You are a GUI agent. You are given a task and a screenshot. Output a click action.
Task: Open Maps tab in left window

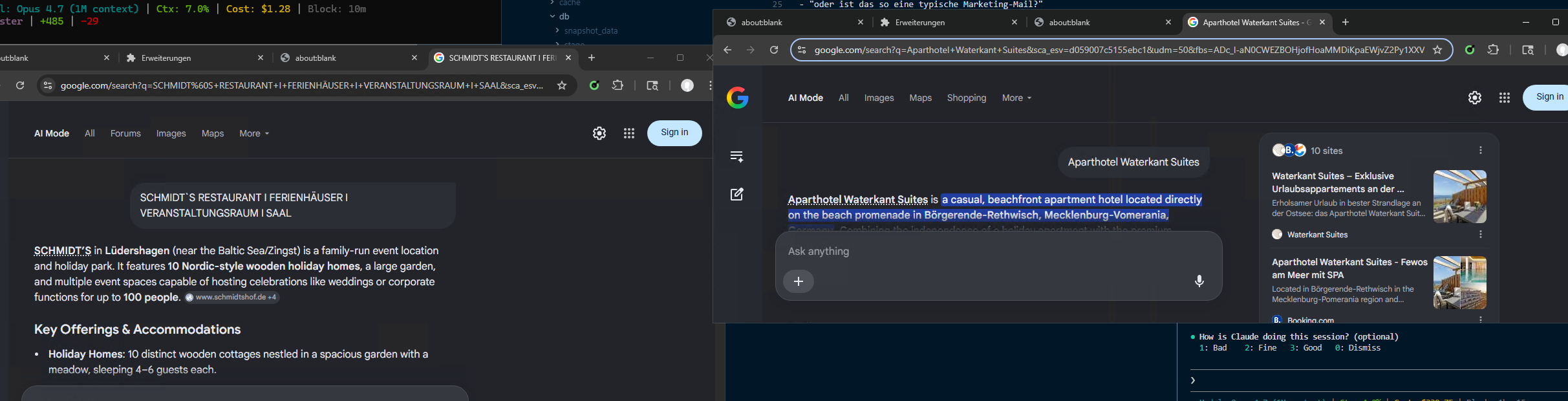213,133
